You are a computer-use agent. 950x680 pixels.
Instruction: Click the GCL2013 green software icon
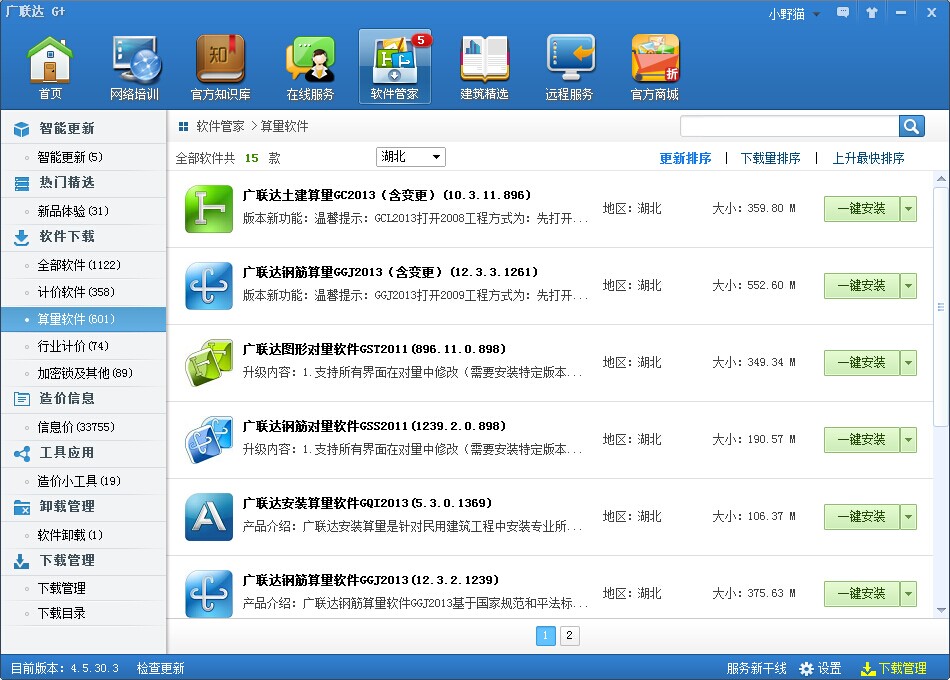(x=208, y=209)
